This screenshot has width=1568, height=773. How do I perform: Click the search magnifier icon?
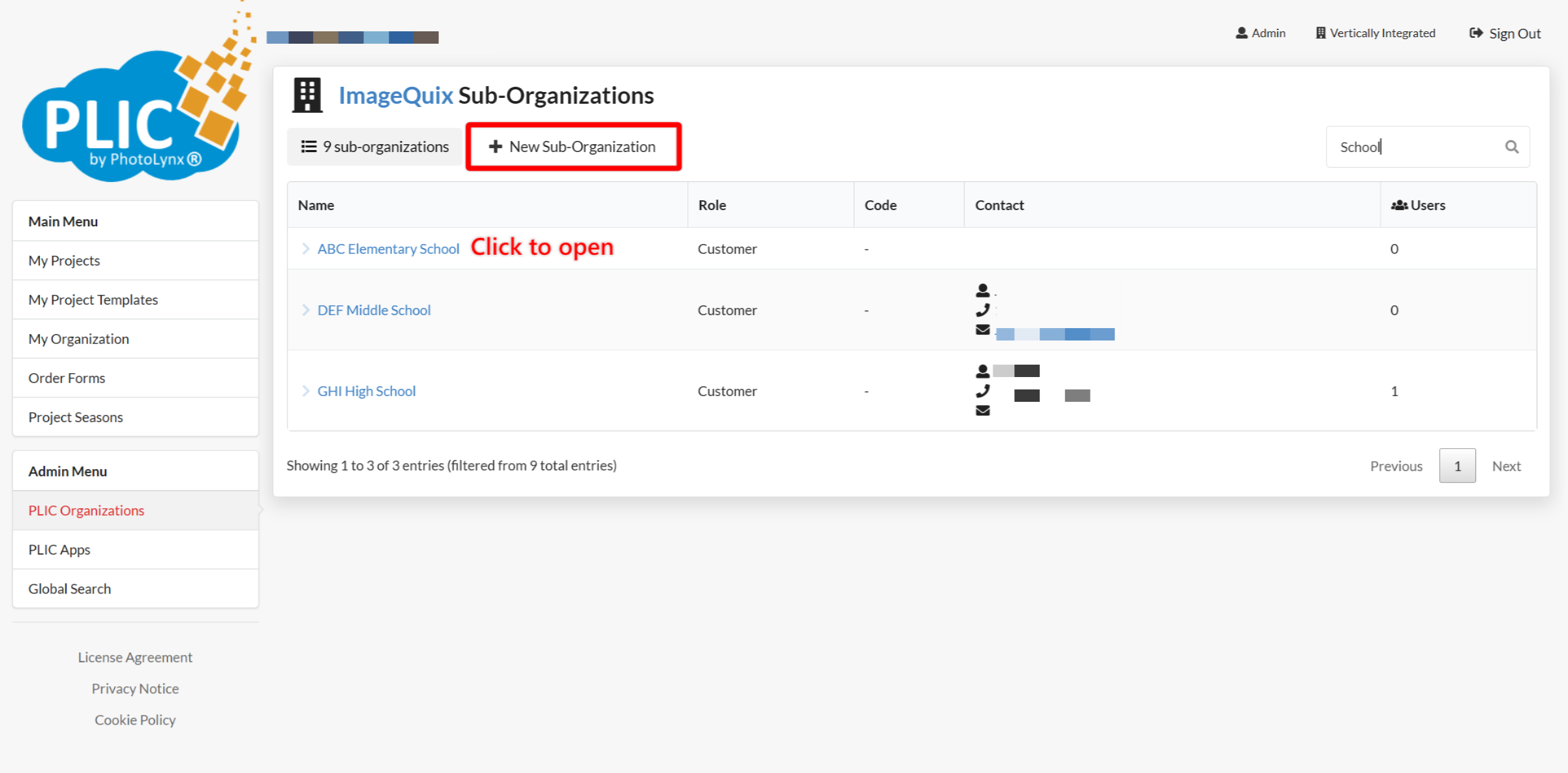tap(1512, 147)
